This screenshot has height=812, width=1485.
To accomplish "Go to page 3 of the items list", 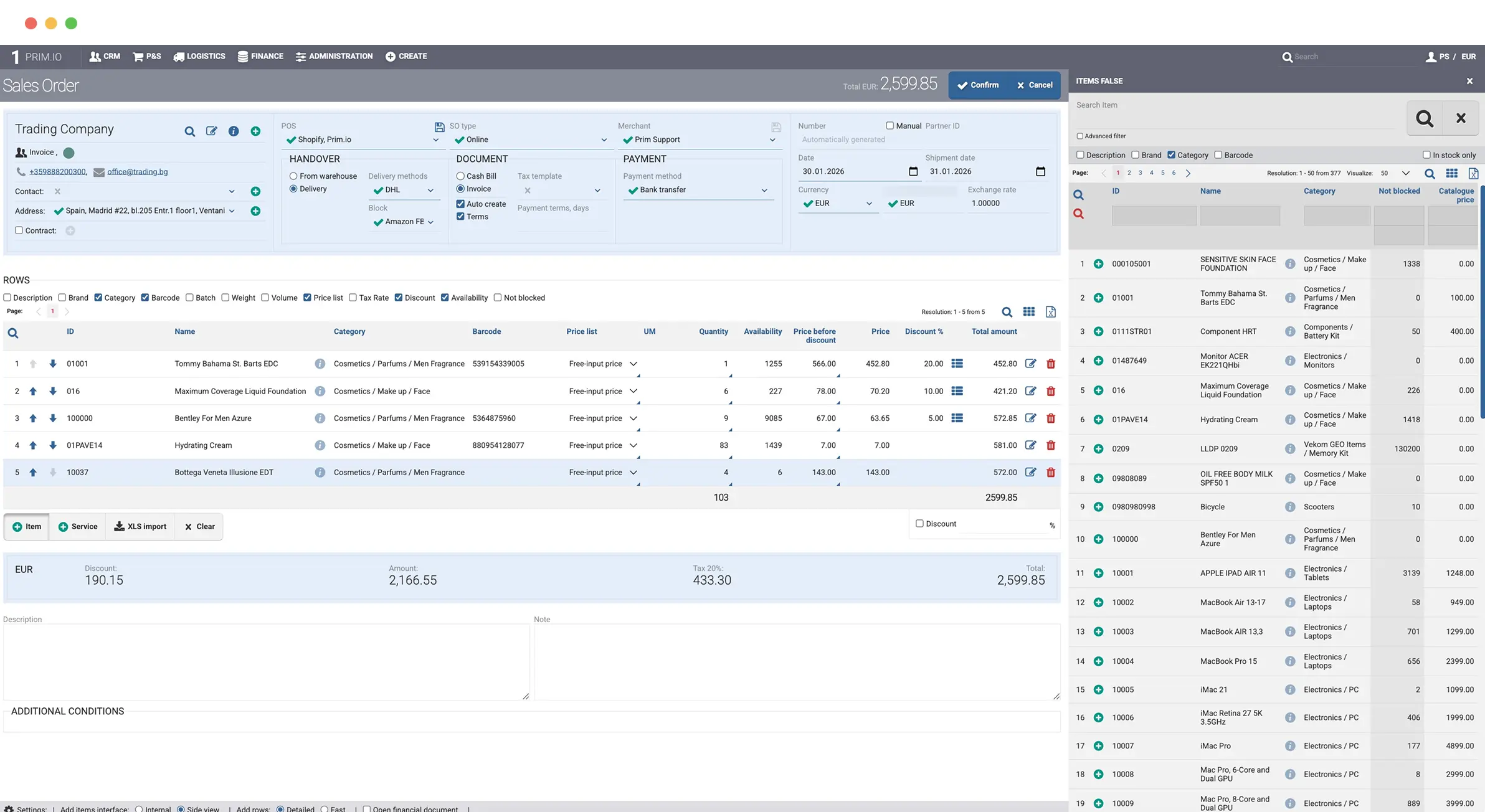I will tap(1141, 173).
